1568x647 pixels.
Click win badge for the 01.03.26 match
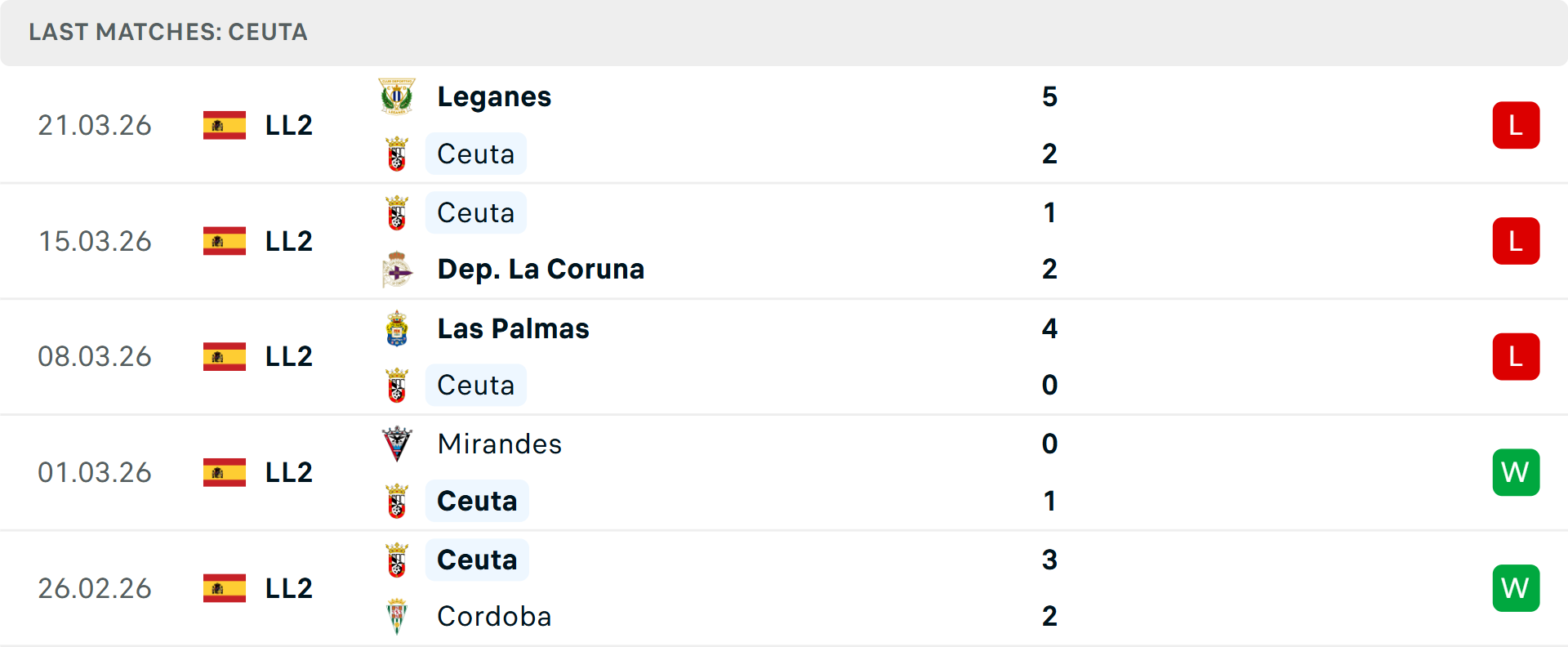(1516, 472)
